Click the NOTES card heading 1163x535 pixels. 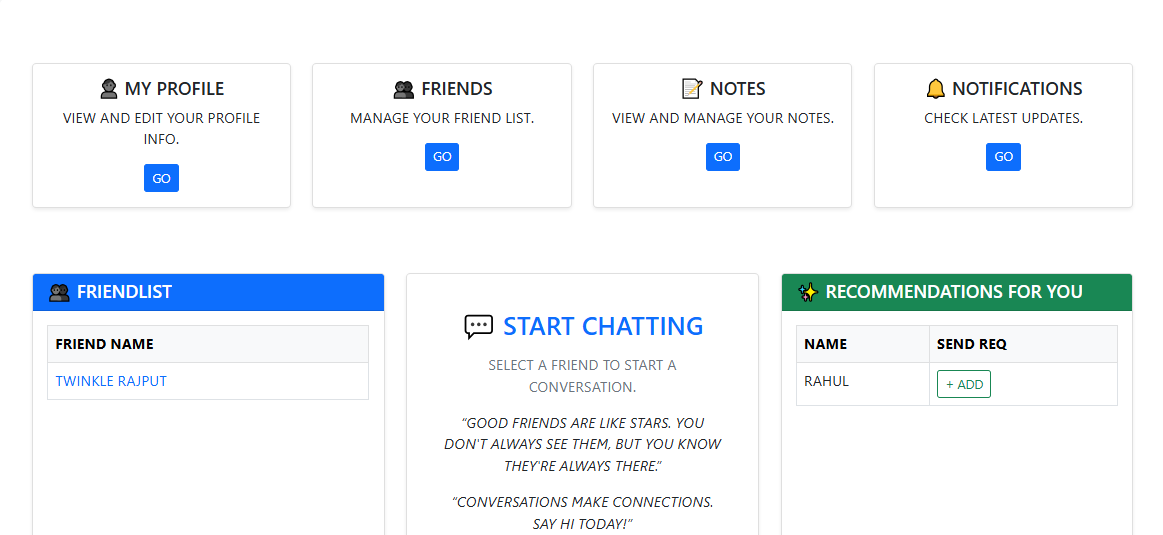click(x=737, y=89)
